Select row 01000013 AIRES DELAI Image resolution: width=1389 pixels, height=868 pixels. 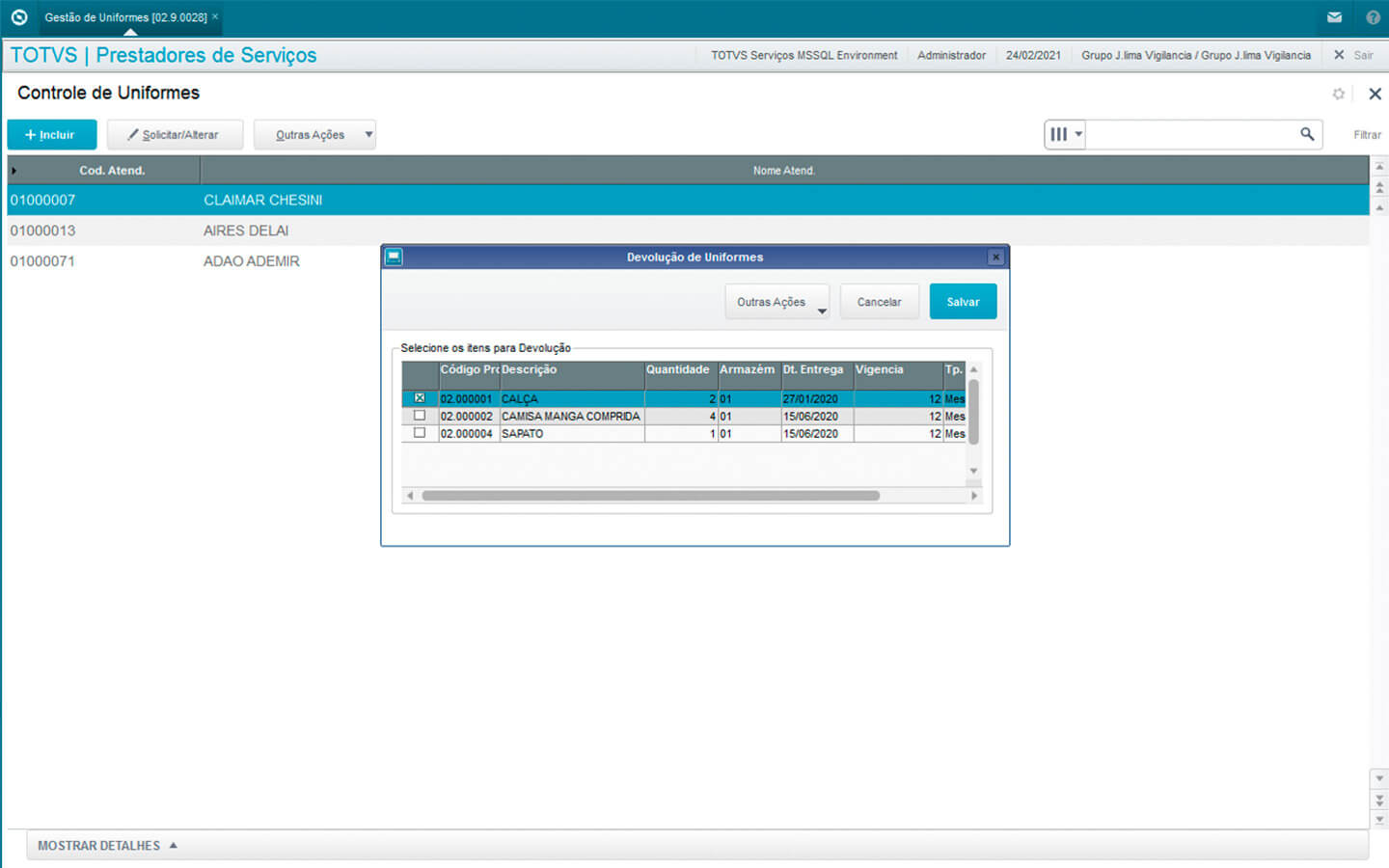[x=688, y=231]
